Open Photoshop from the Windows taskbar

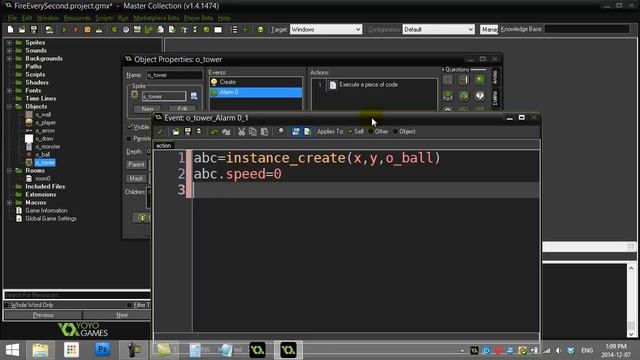tap(102, 350)
